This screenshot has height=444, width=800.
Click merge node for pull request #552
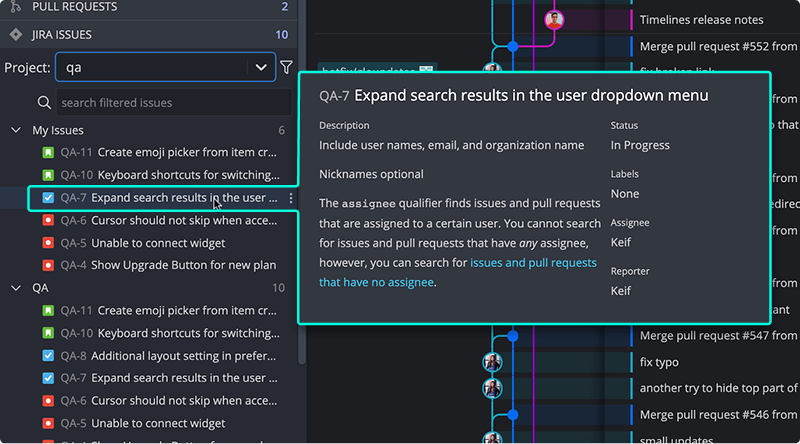pyautogui.click(x=513, y=46)
